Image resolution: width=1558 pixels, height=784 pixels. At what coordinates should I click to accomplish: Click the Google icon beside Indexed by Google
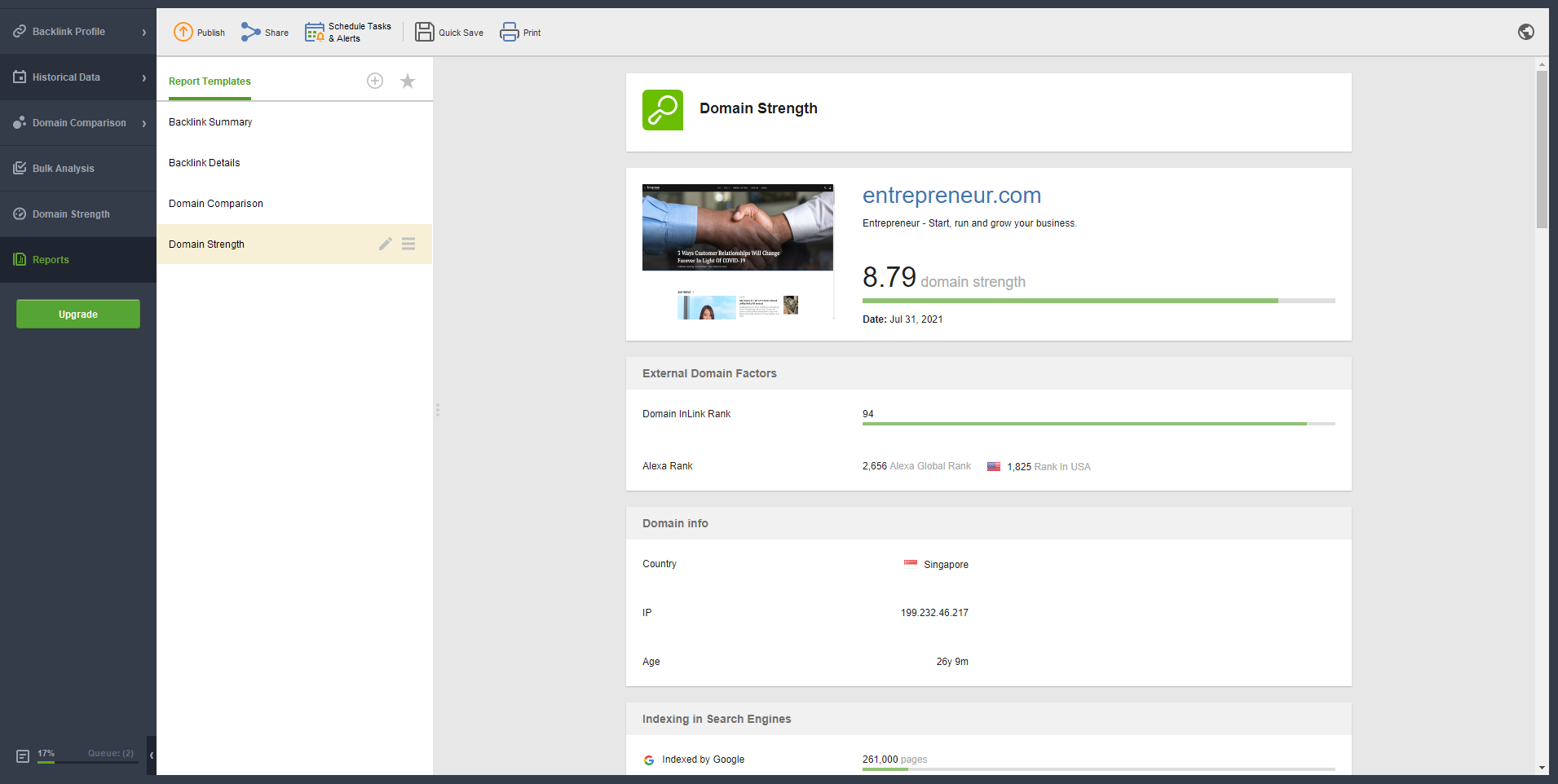[x=649, y=760]
